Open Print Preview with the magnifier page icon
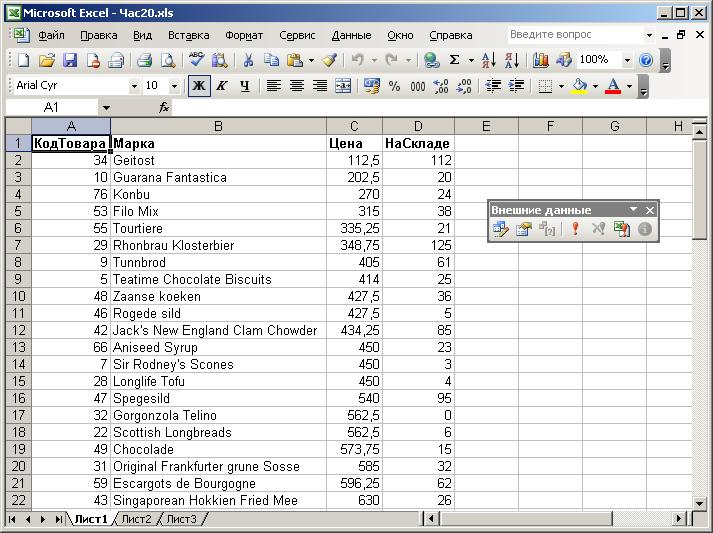 (168, 60)
